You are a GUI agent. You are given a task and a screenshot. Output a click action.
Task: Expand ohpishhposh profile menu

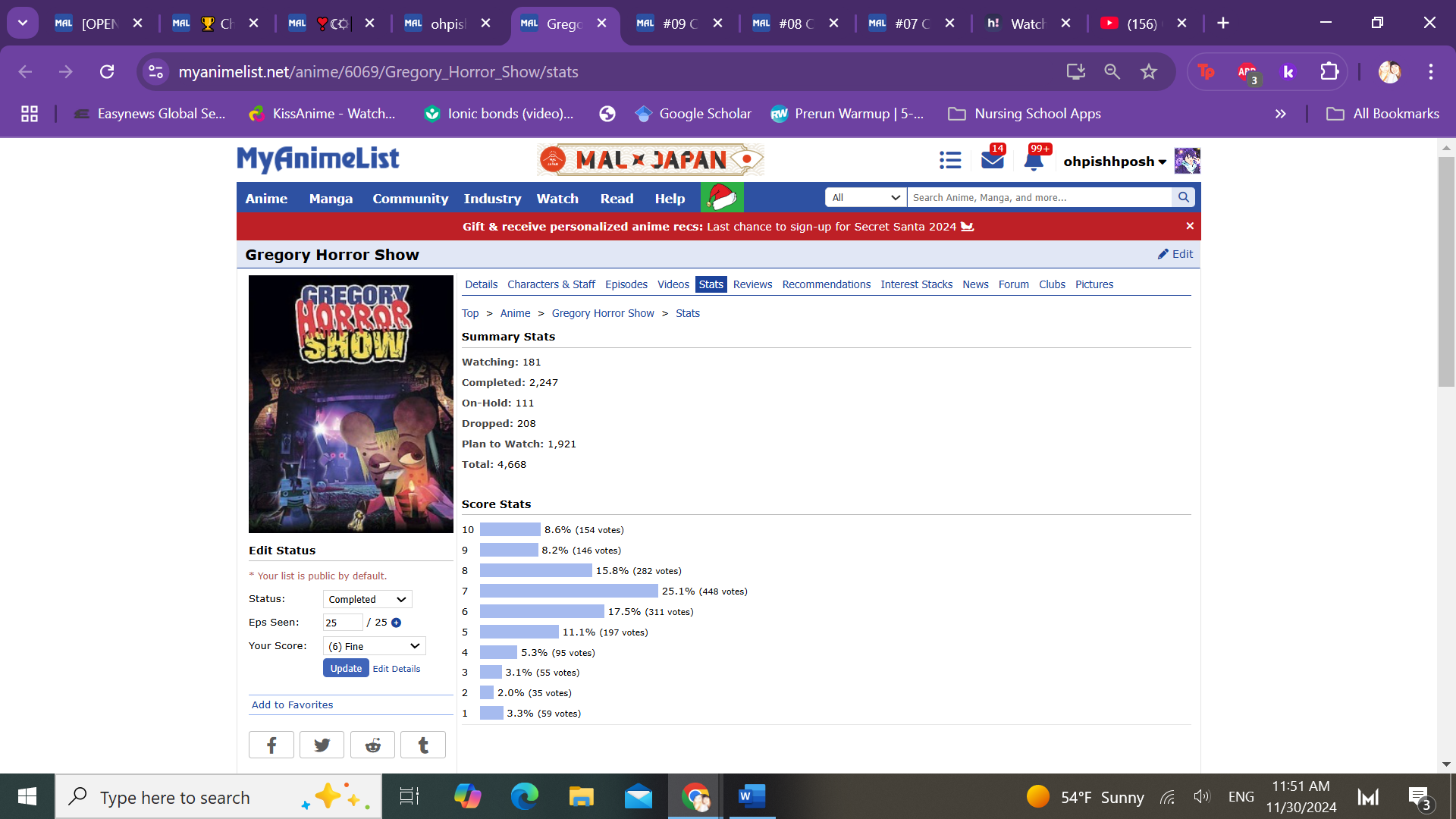tap(1114, 162)
